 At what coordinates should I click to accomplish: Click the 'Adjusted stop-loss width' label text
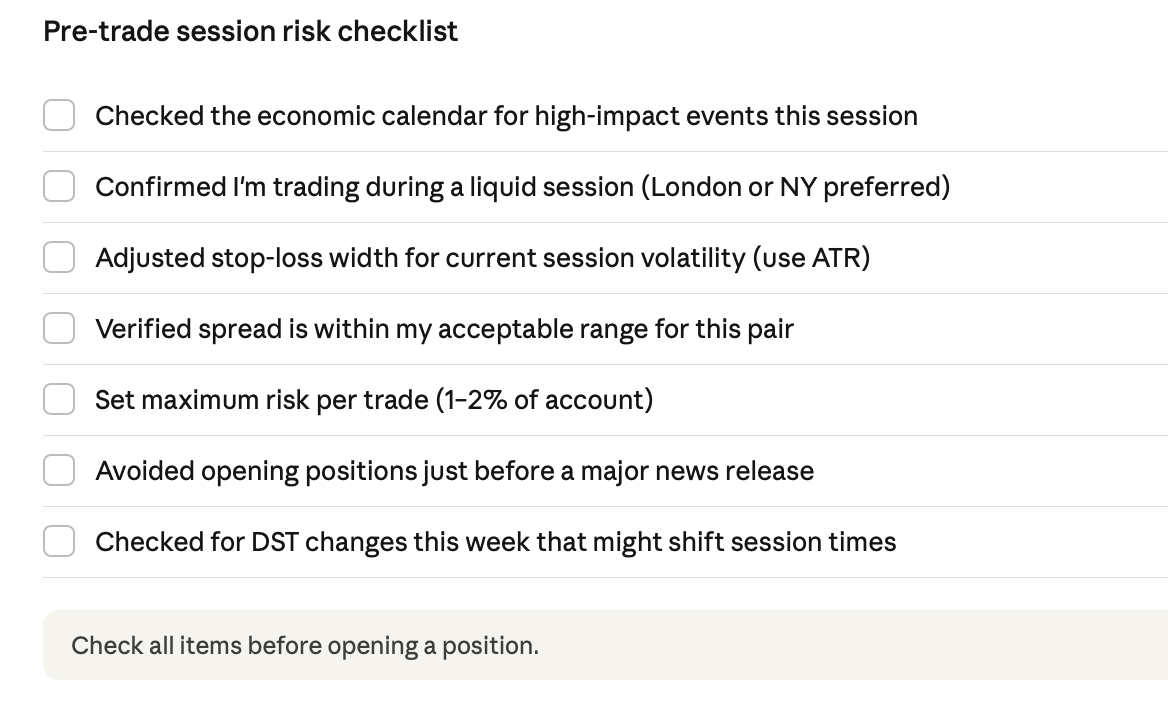[483, 258]
